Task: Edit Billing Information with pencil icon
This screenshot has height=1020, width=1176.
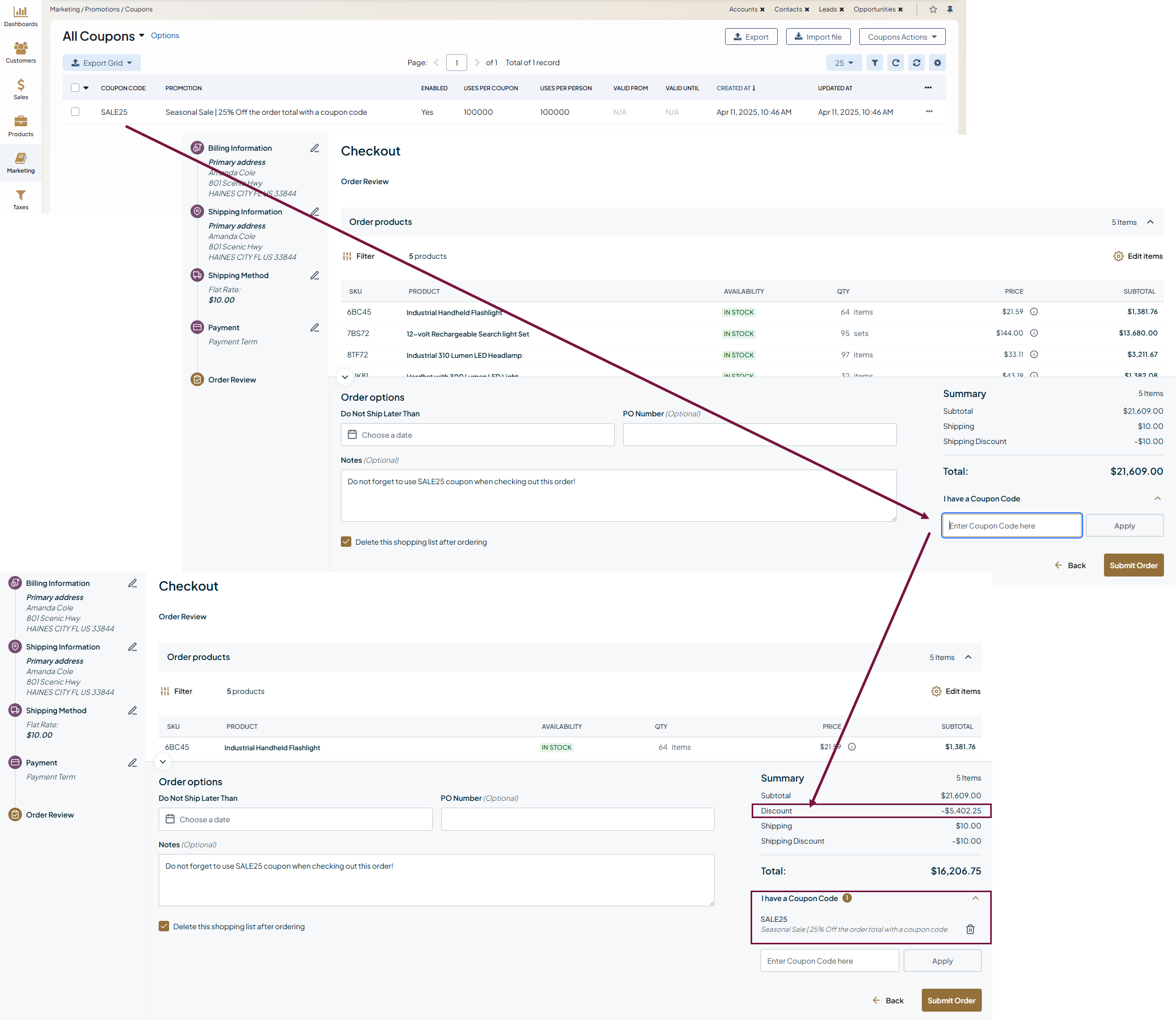Action: pos(314,148)
